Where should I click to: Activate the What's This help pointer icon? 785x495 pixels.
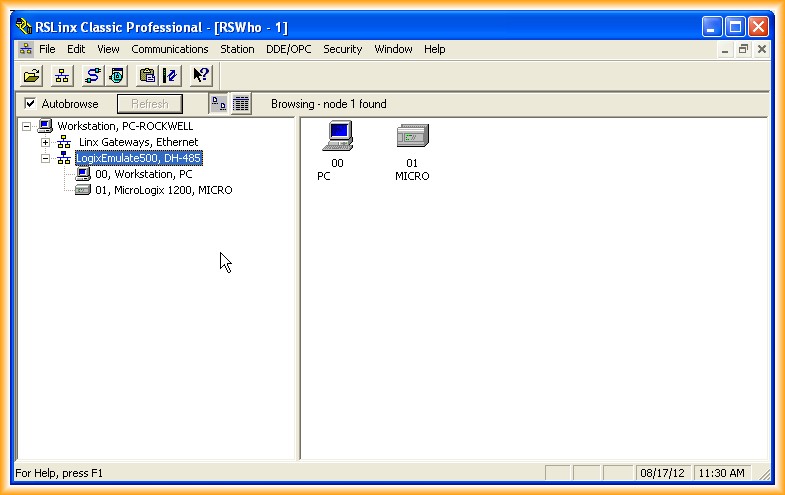tap(201, 75)
